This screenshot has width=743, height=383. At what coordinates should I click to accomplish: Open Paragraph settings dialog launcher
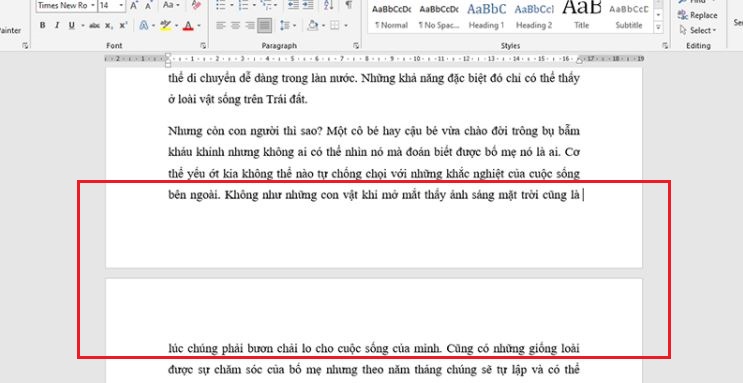(356, 46)
